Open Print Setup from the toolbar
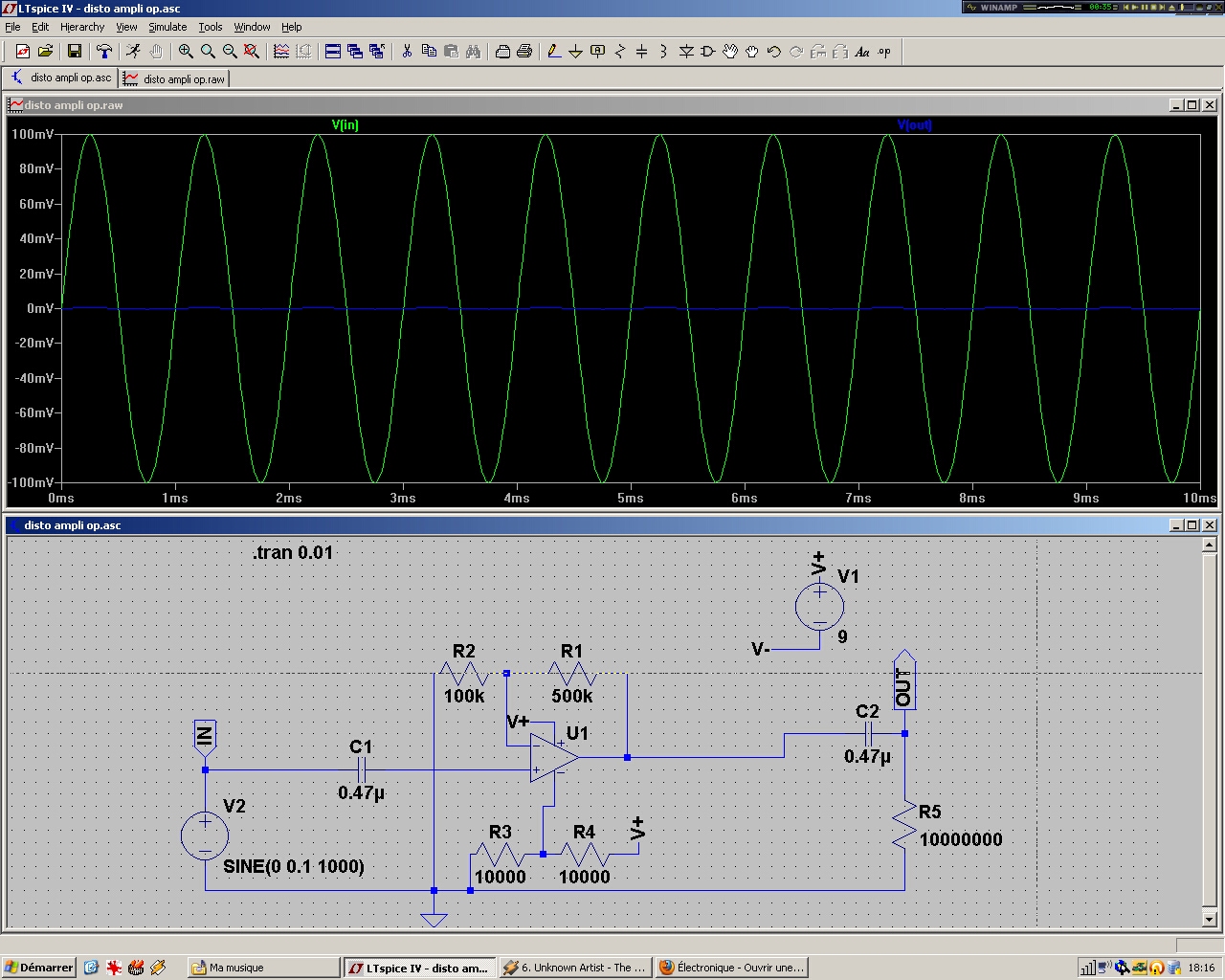 click(x=502, y=52)
